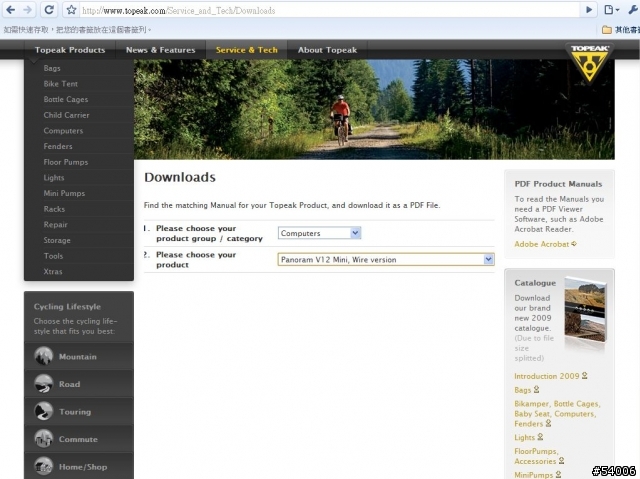Open the other bookmarks folder
This screenshot has height=479, width=640.
click(x=620, y=30)
